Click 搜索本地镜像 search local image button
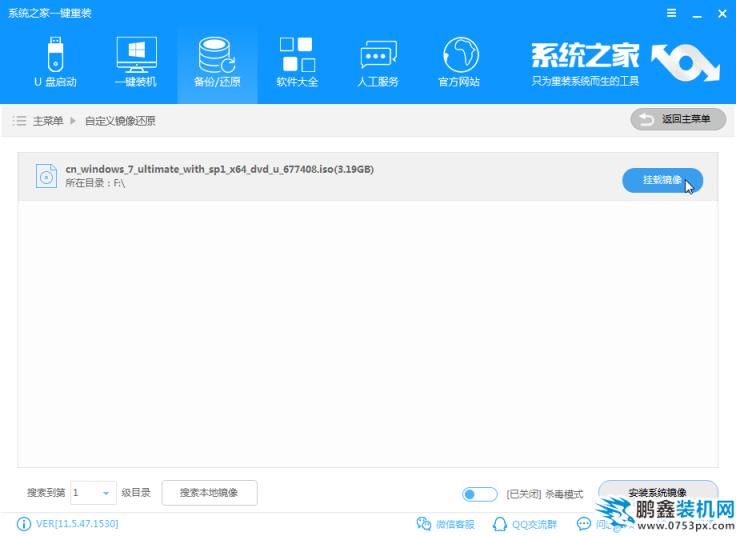The width and height of the screenshot is (736, 536). click(x=209, y=493)
